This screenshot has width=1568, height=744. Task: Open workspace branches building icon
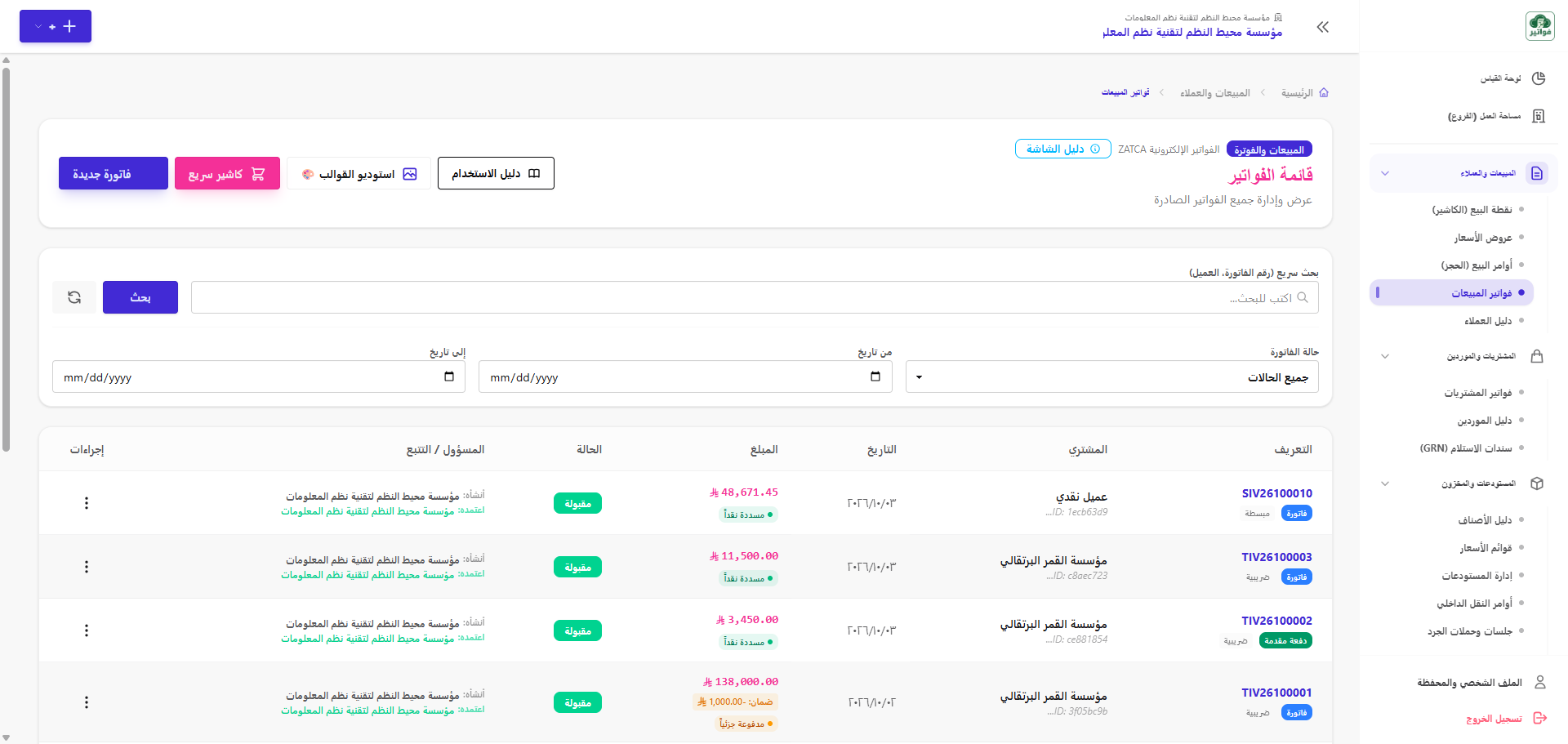(x=1539, y=116)
